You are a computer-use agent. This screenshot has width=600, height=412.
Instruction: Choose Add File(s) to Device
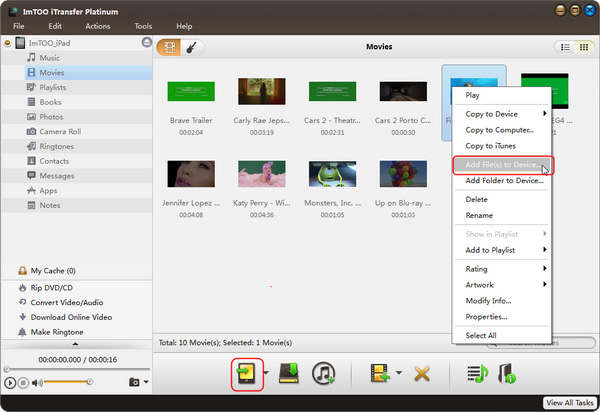pos(501,165)
